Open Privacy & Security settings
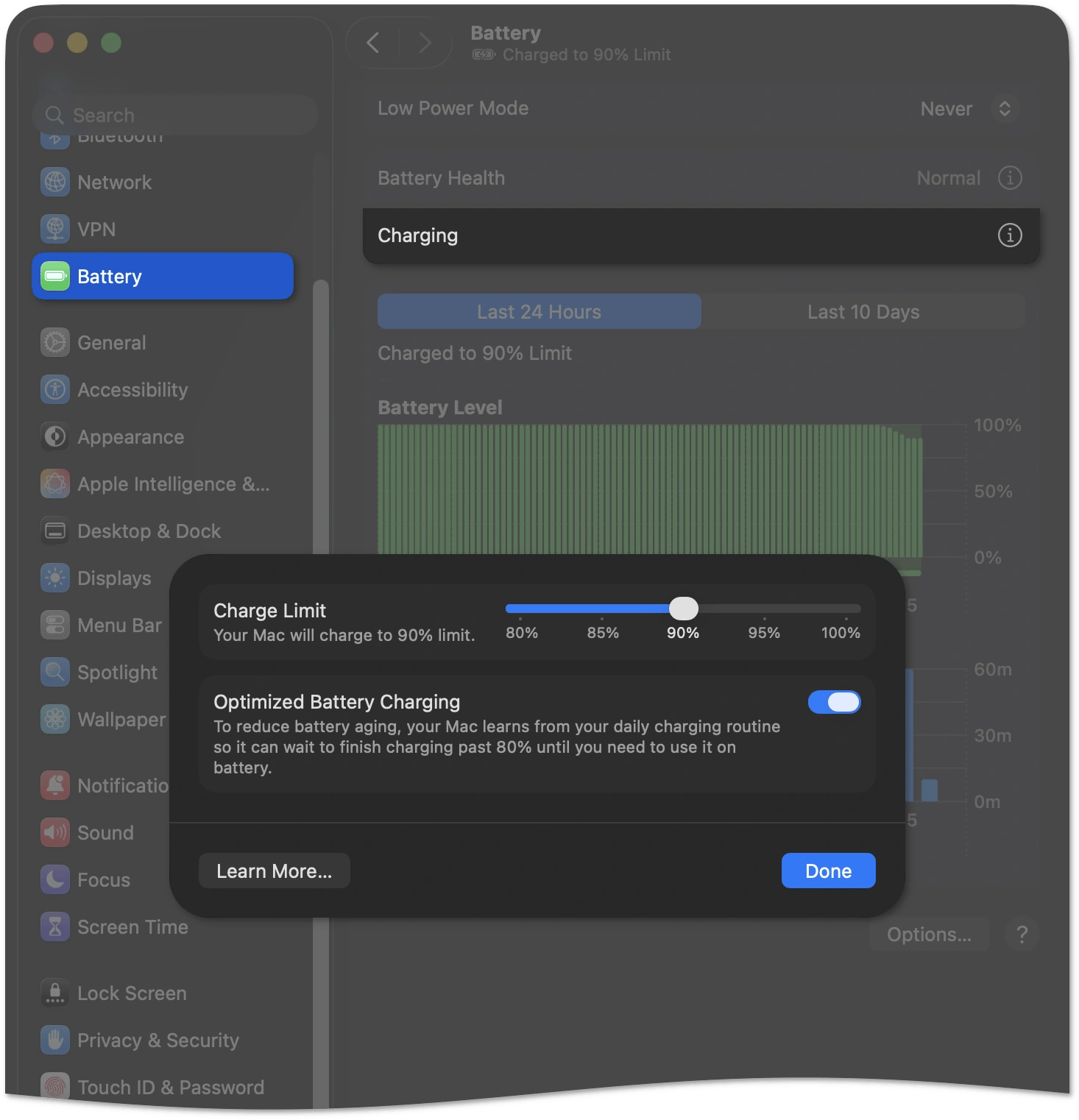Image resolution: width=1079 pixels, height=1120 pixels. tap(163, 1040)
